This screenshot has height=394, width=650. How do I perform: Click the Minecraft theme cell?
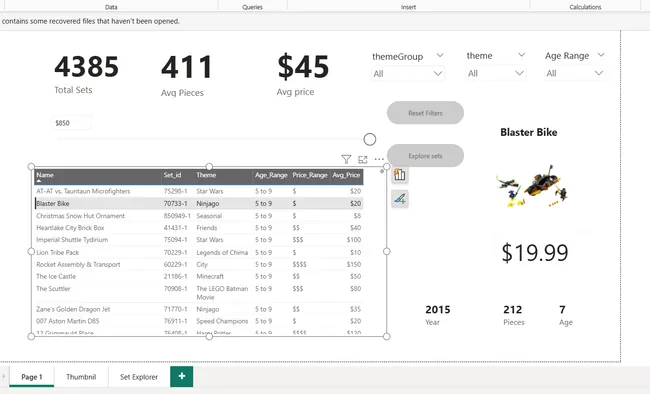[x=210, y=276]
